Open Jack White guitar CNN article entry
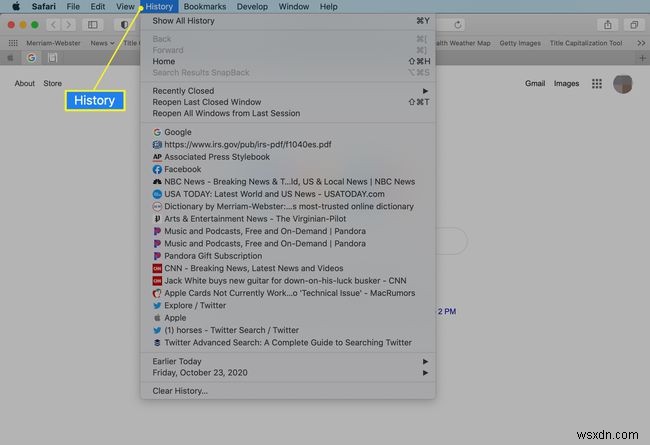The width and height of the screenshot is (650, 445). point(288,281)
